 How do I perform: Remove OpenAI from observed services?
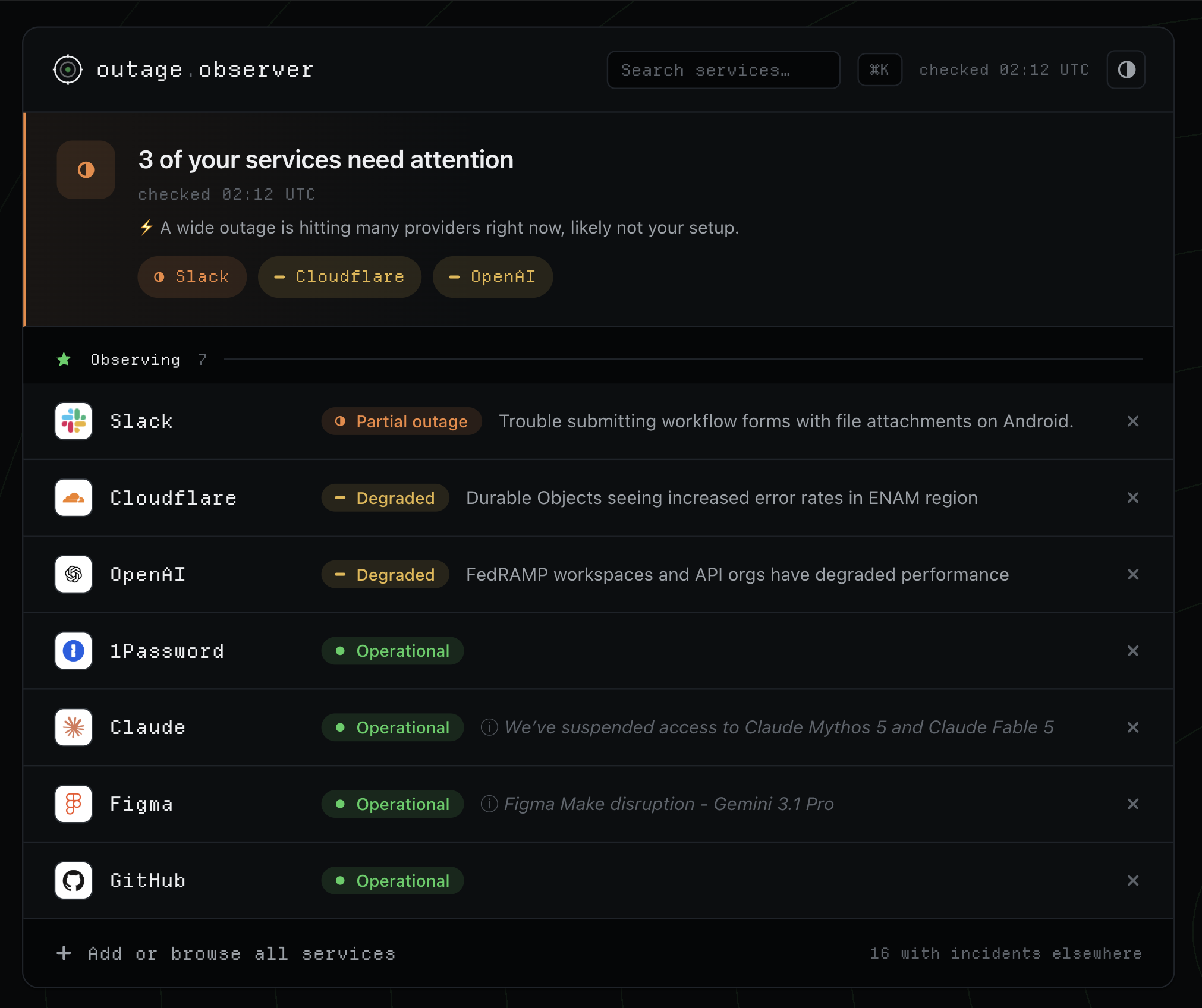pos(1133,575)
